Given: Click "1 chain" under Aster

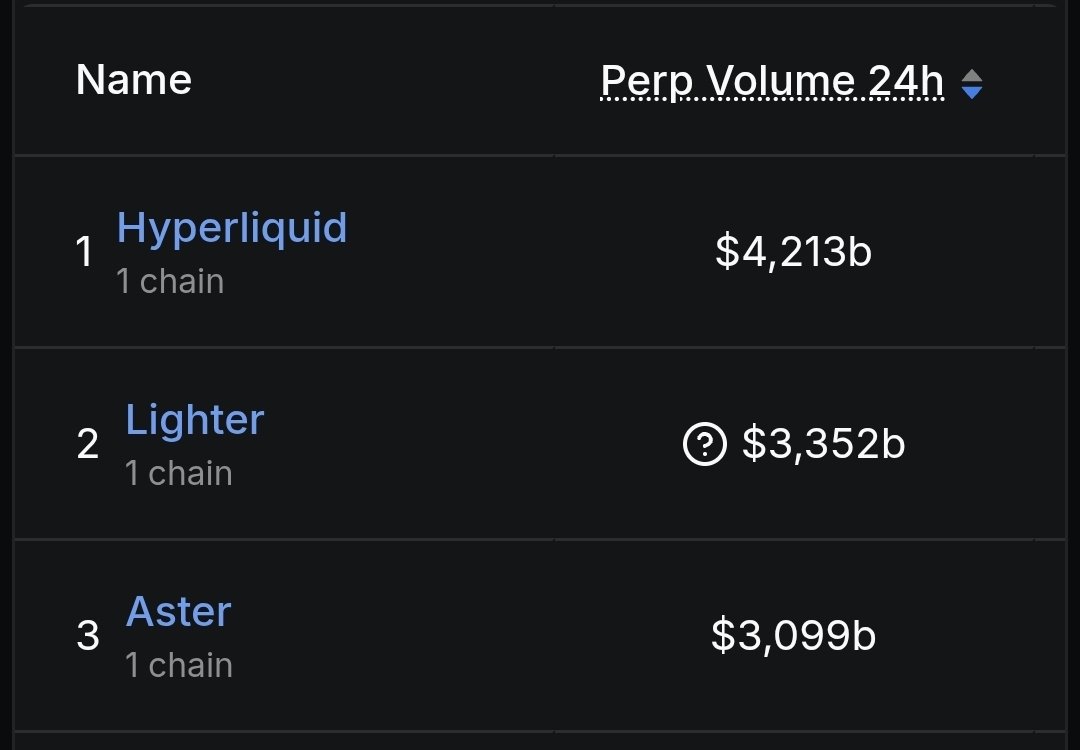Looking at the screenshot, I should [x=179, y=666].
